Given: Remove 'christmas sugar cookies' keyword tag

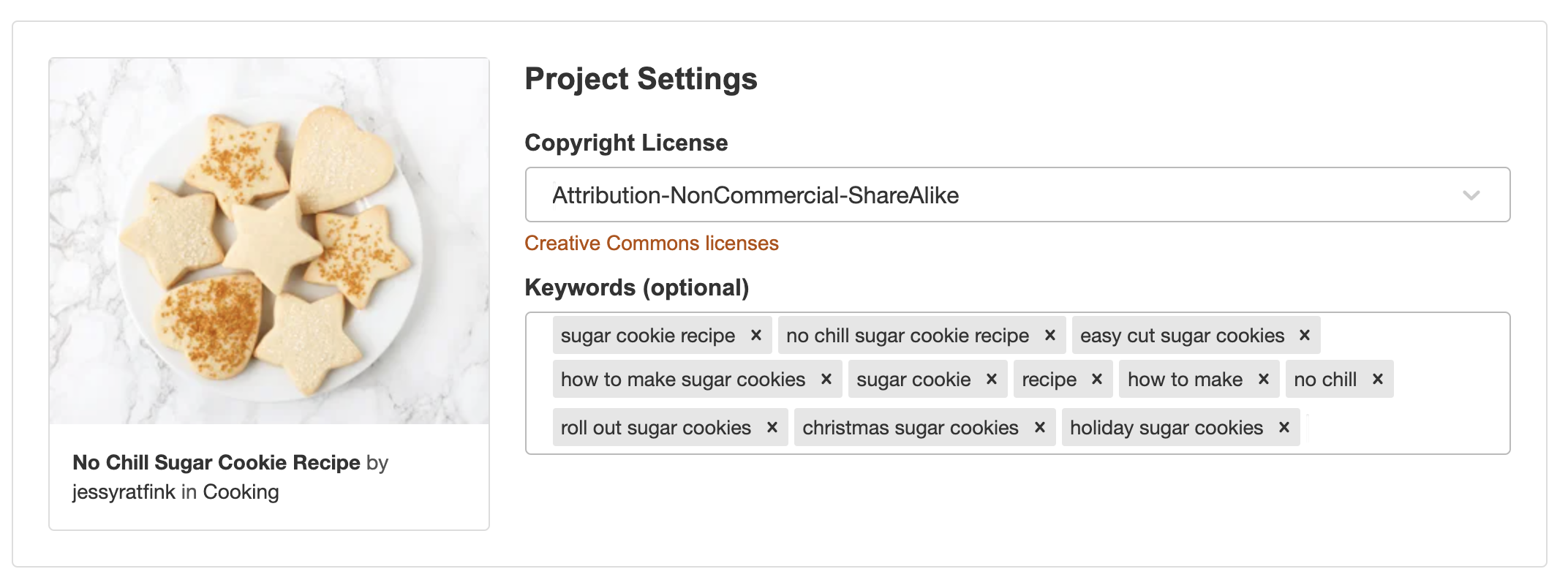Looking at the screenshot, I should pos(1040,427).
